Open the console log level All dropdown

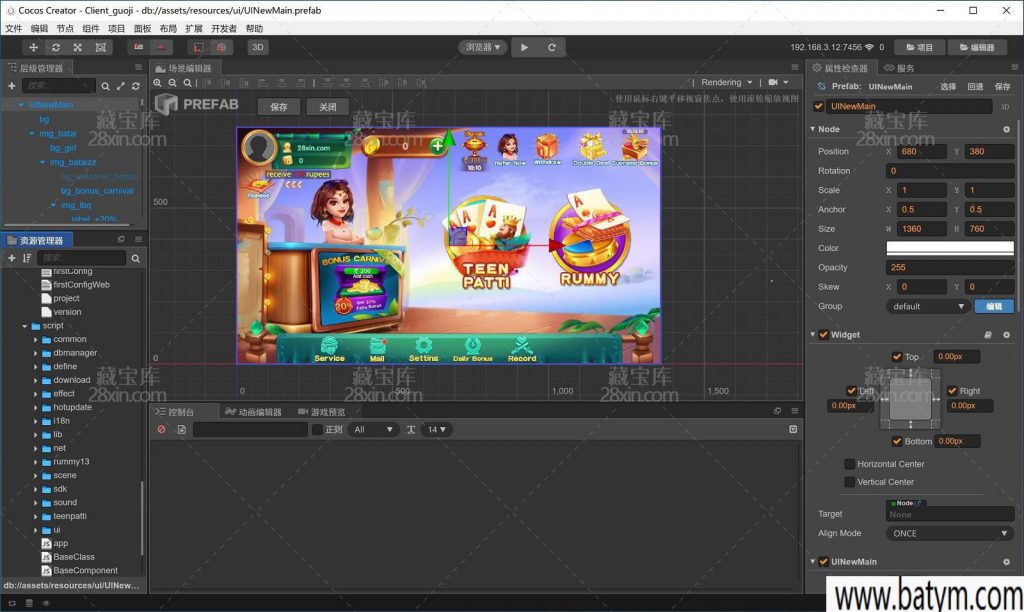click(374, 429)
